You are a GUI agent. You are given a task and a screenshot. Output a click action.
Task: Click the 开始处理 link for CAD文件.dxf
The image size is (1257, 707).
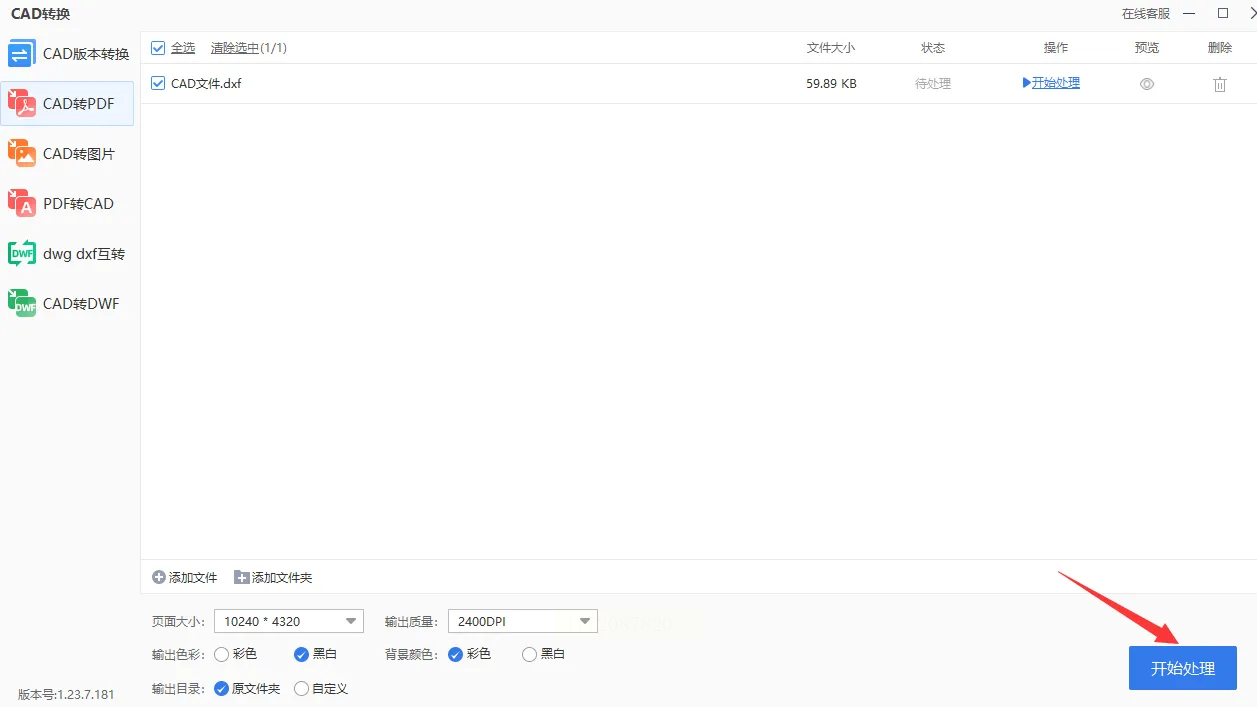tap(1051, 83)
